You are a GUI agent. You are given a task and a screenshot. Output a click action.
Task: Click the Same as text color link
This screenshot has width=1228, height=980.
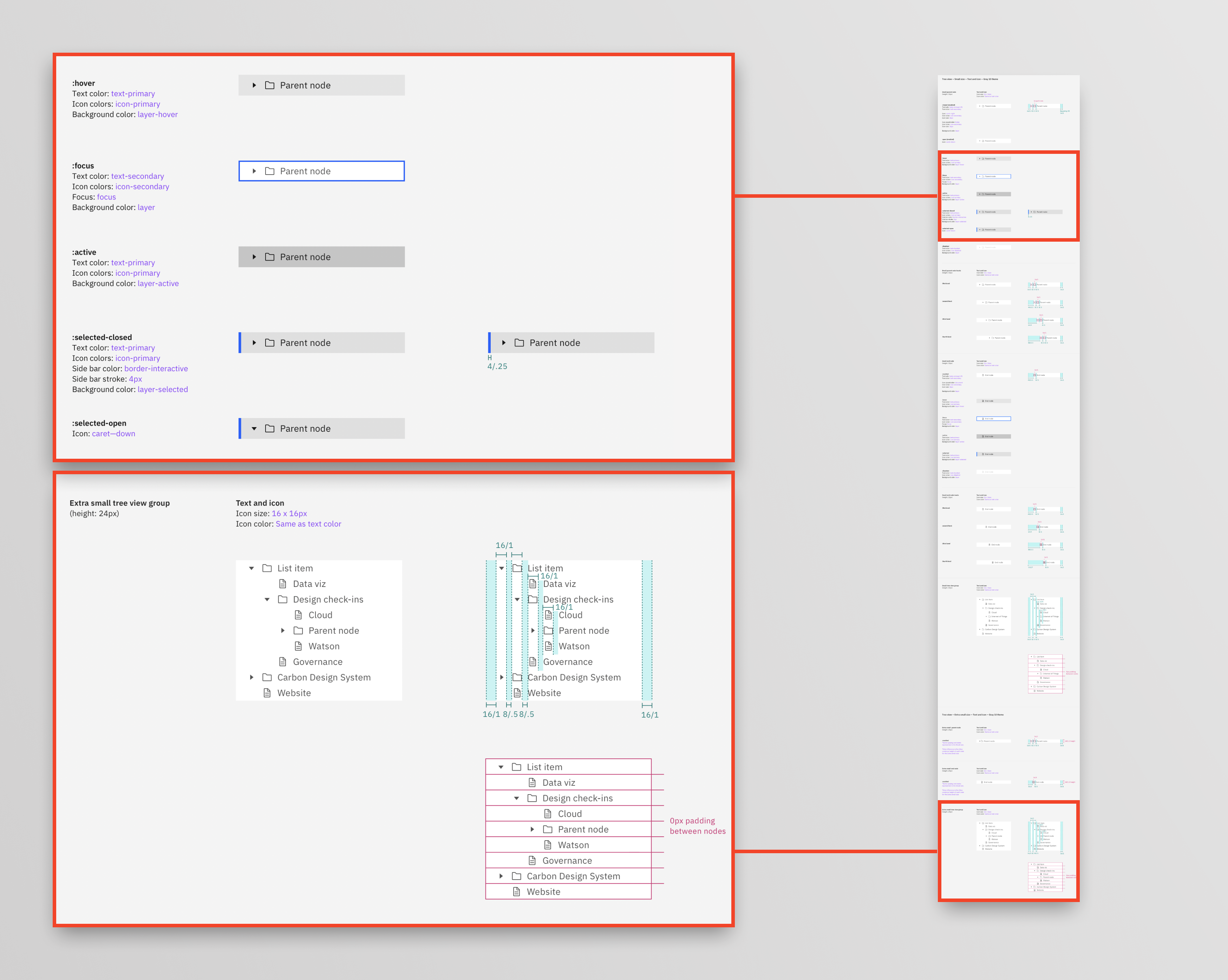(308, 524)
